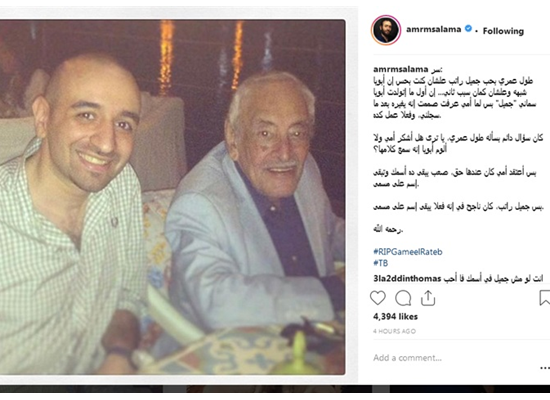Image resolution: width=550 pixels, height=400 pixels.
Task: Click amrmsalama username at the caption start
Action: coord(401,69)
